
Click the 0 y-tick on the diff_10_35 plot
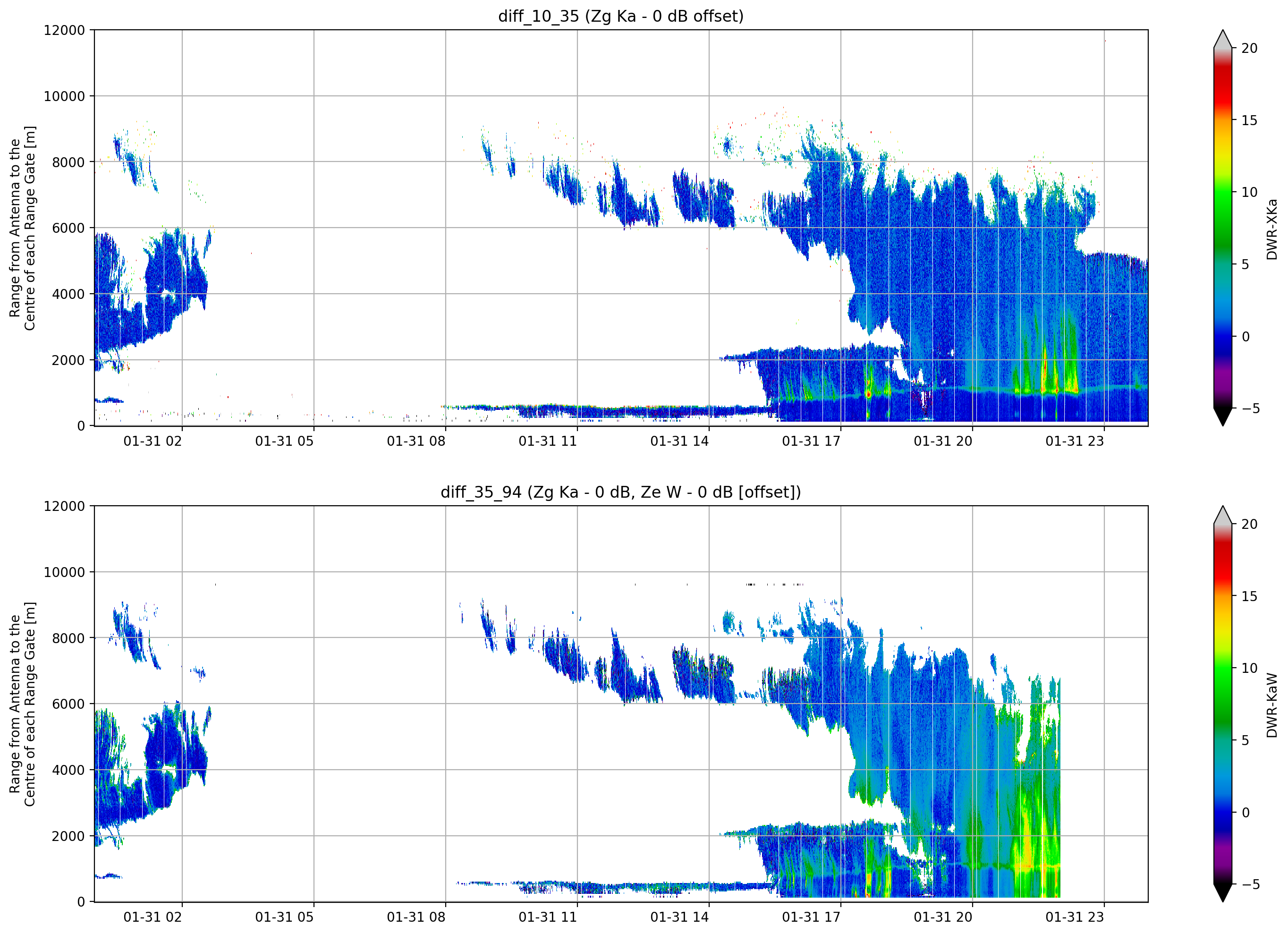[81, 425]
